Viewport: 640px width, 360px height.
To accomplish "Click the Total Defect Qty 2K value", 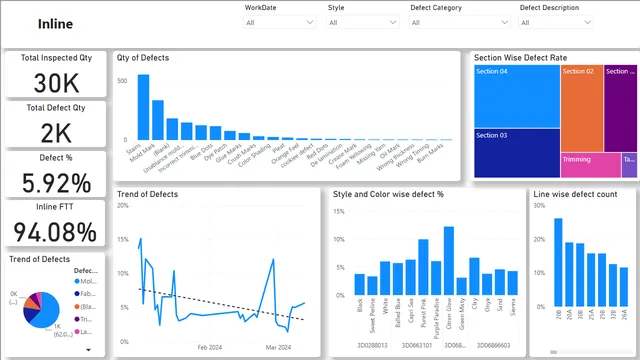I will click(56, 133).
